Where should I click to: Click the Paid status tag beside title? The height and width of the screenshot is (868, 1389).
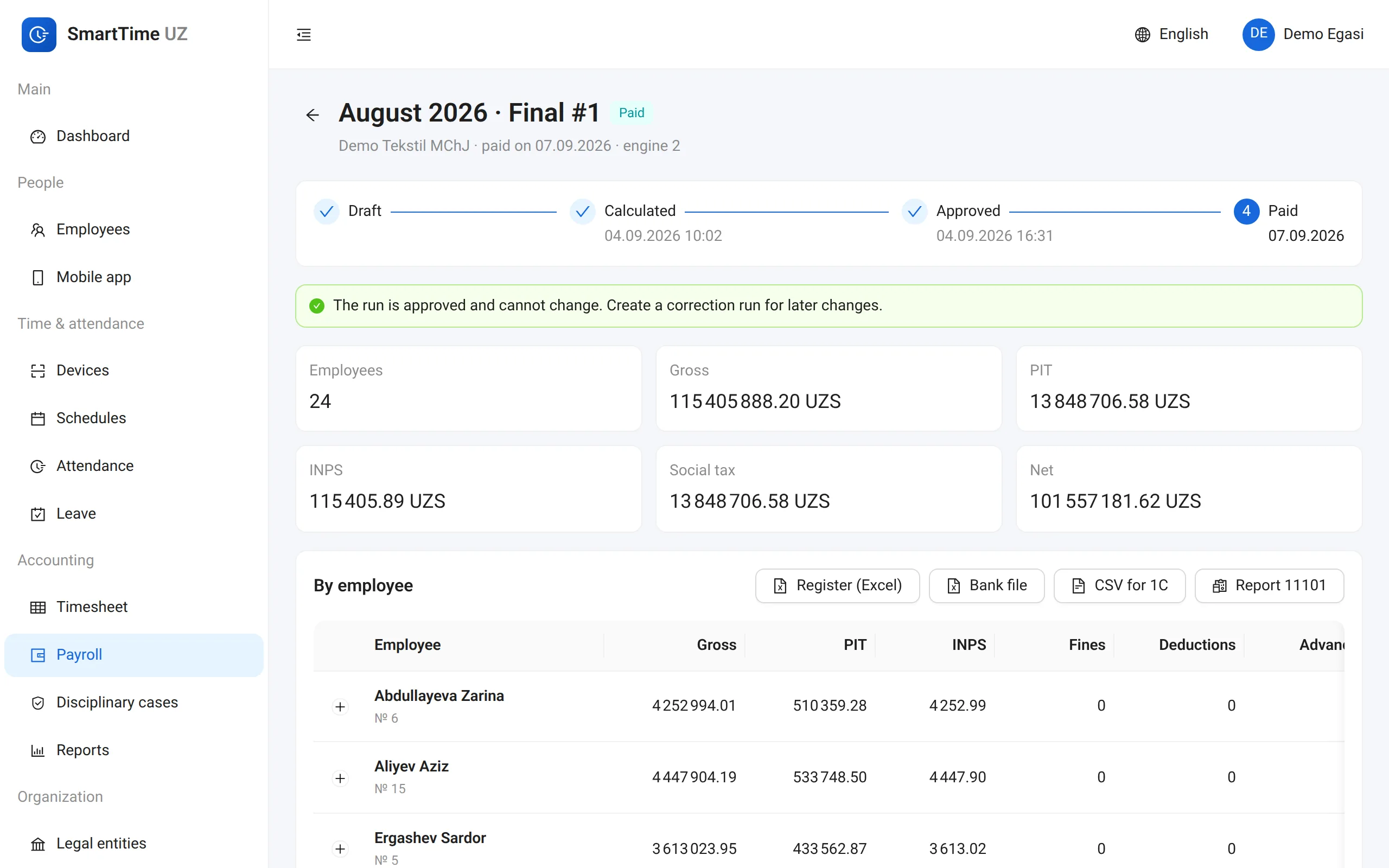click(x=632, y=112)
